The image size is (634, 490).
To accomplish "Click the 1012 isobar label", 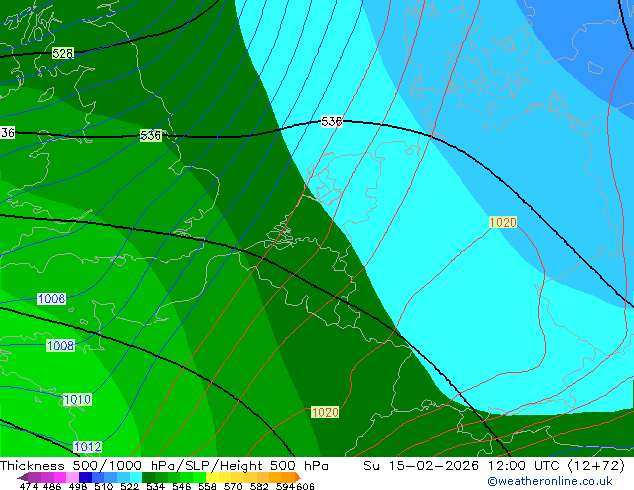I will tap(87, 447).
